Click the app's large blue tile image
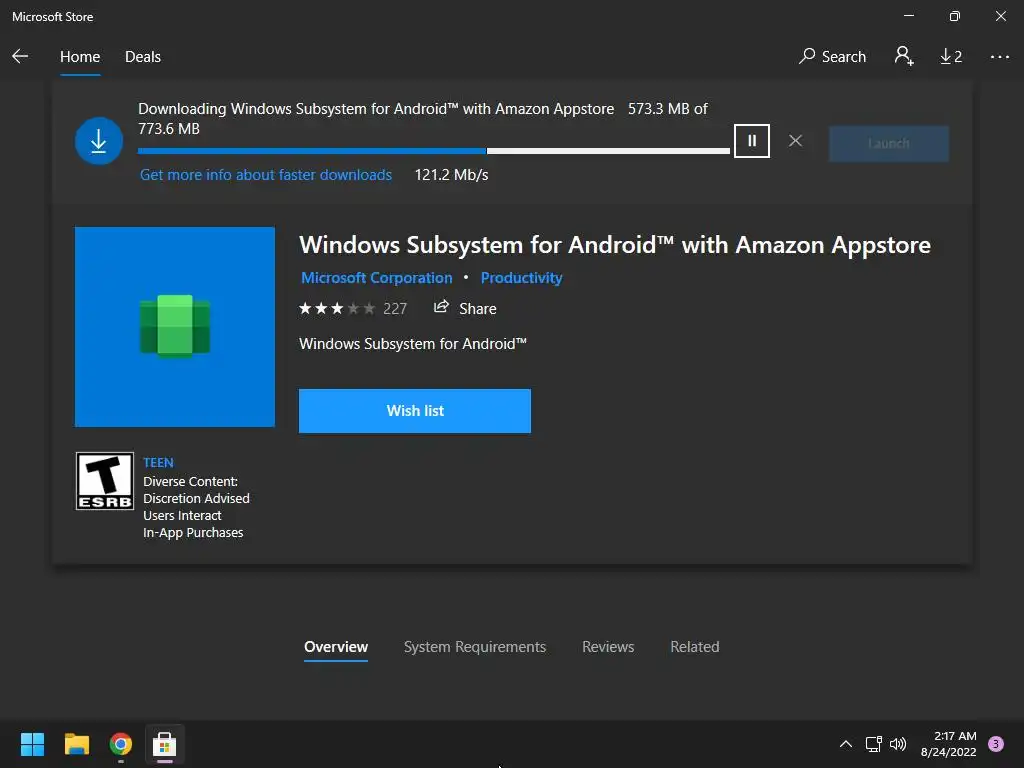This screenshot has width=1024, height=768. pyautogui.click(x=174, y=327)
